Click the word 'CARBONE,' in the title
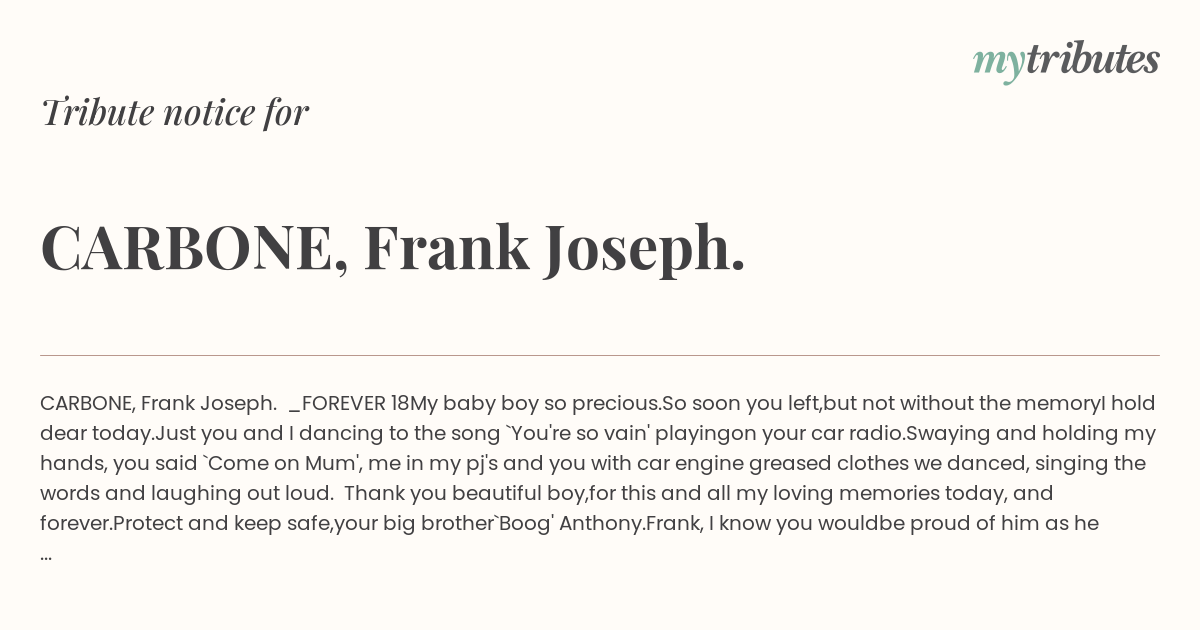Image resolution: width=1200 pixels, height=630 pixels. pos(195,247)
